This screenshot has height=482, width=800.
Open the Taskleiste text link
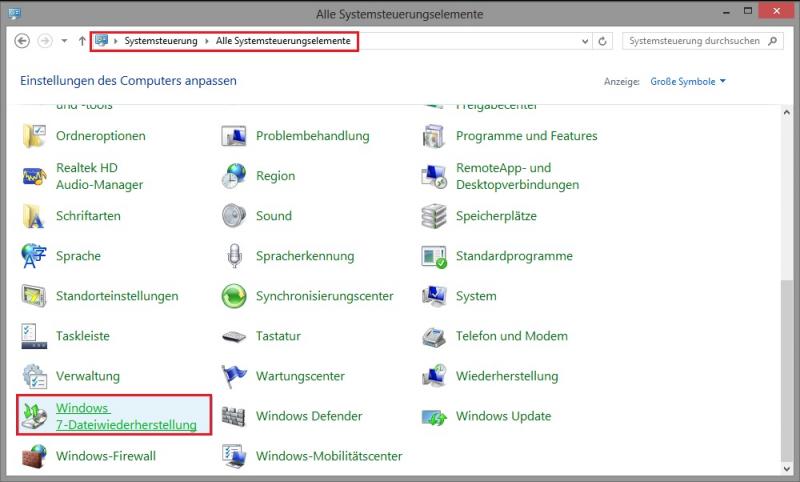tap(83, 336)
